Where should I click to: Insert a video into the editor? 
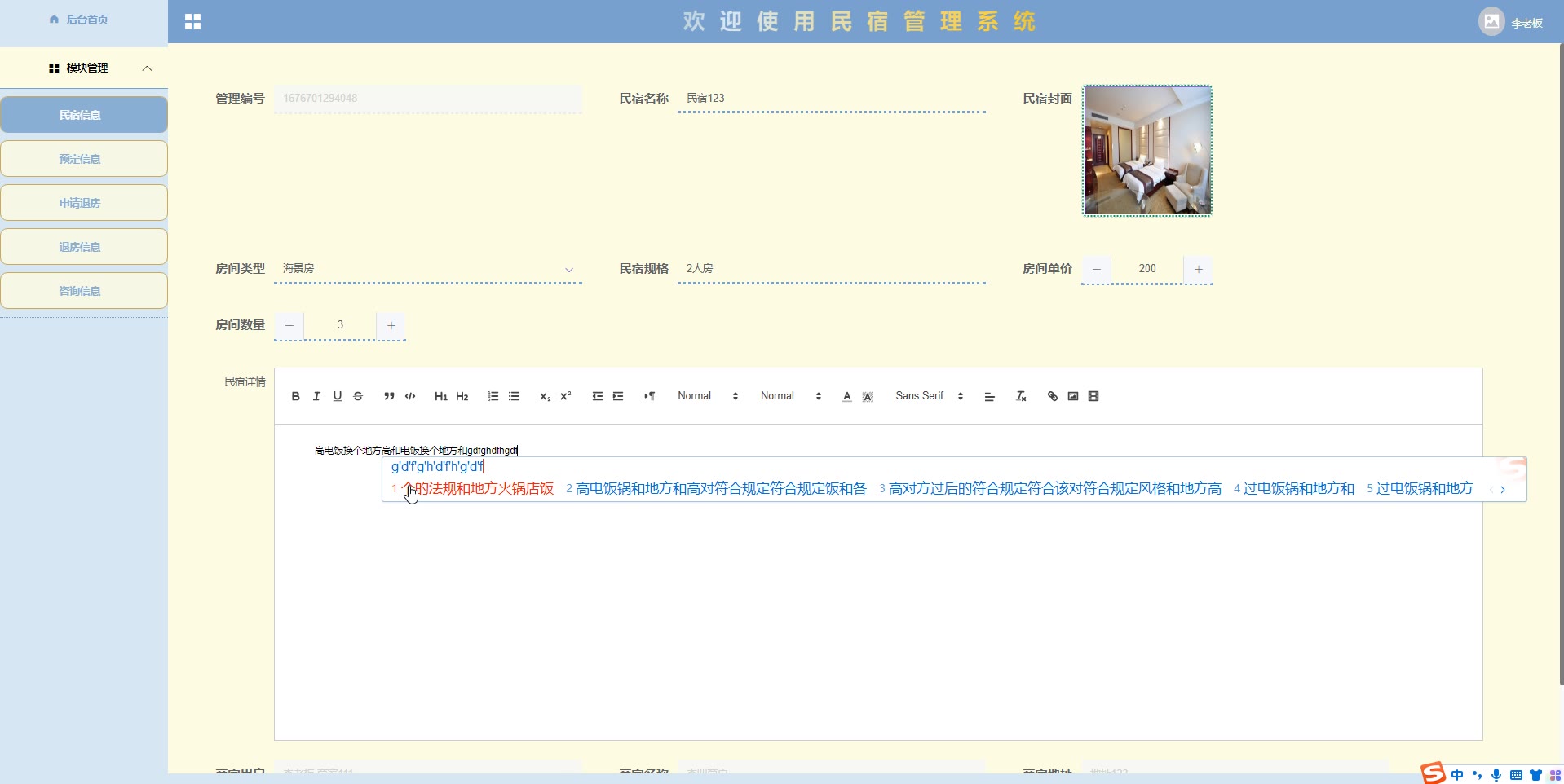coord(1093,396)
